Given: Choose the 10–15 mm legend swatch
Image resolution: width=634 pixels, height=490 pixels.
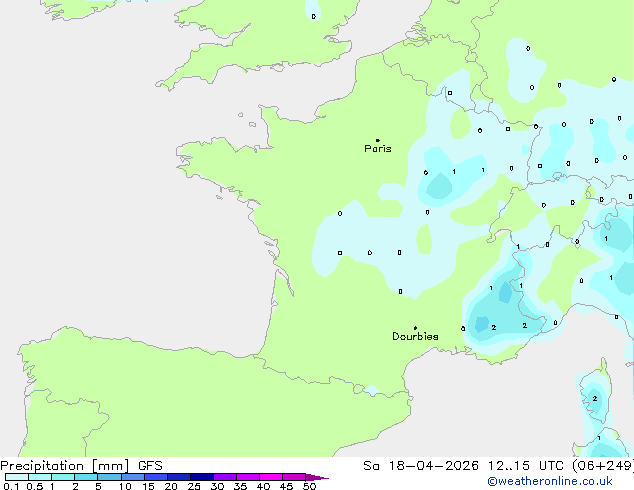Looking at the screenshot, I should click(133, 477).
